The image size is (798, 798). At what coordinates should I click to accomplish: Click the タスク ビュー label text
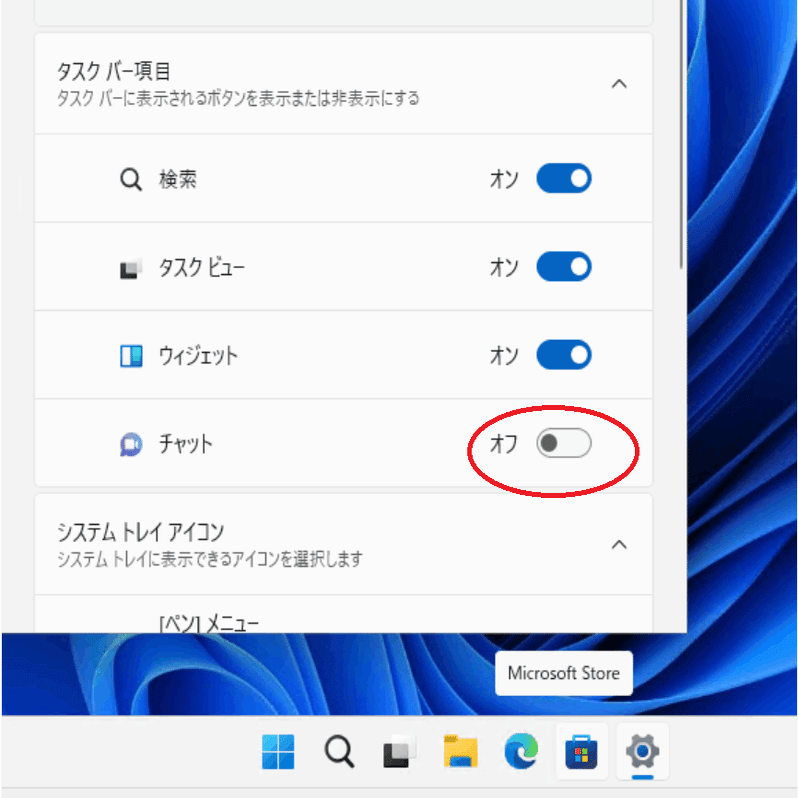[x=202, y=268]
